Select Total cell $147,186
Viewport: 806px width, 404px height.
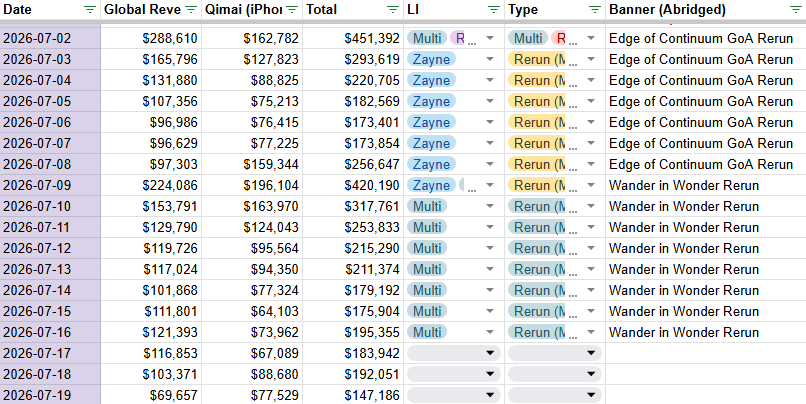click(353, 395)
